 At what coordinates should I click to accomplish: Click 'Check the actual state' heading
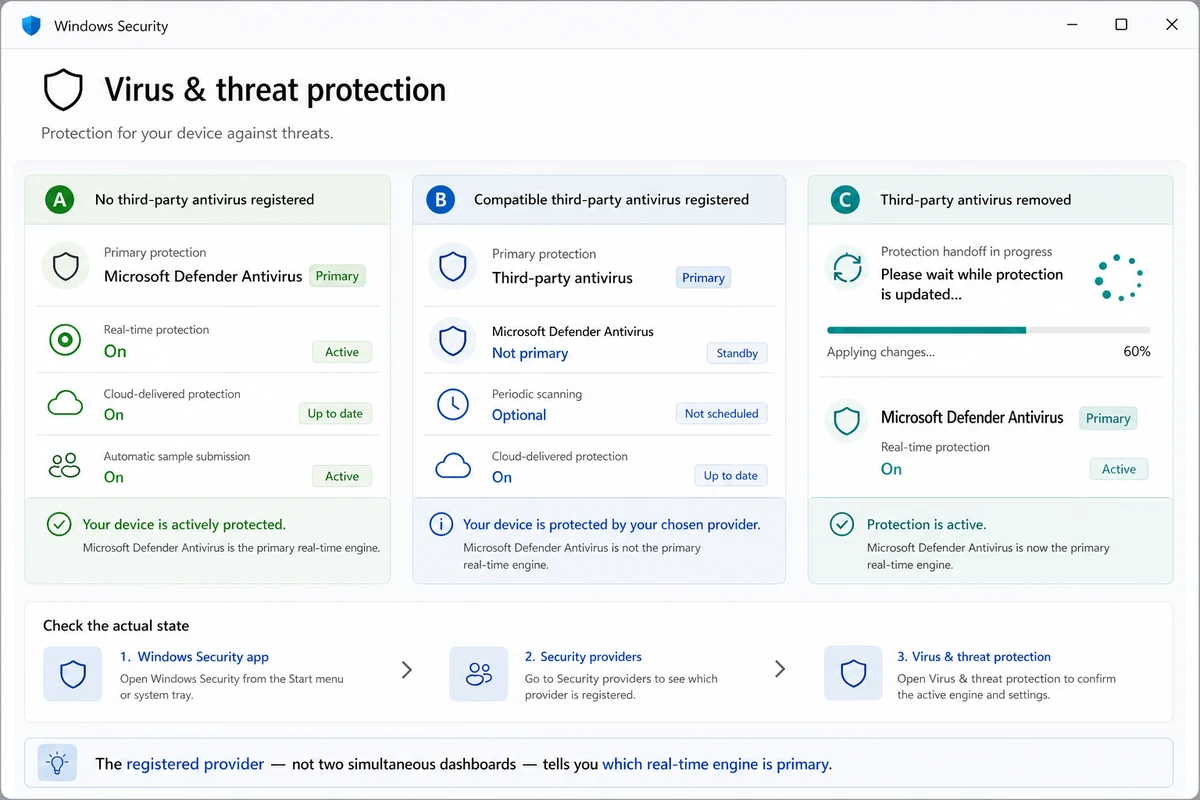click(116, 626)
